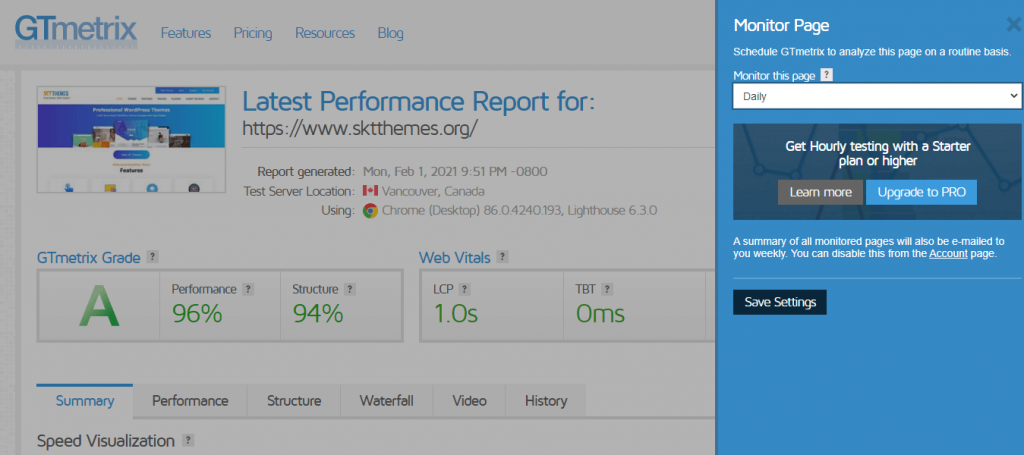The height and width of the screenshot is (455, 1024).
Task: Click the Learn more button
Action: [x=820, y=192]
